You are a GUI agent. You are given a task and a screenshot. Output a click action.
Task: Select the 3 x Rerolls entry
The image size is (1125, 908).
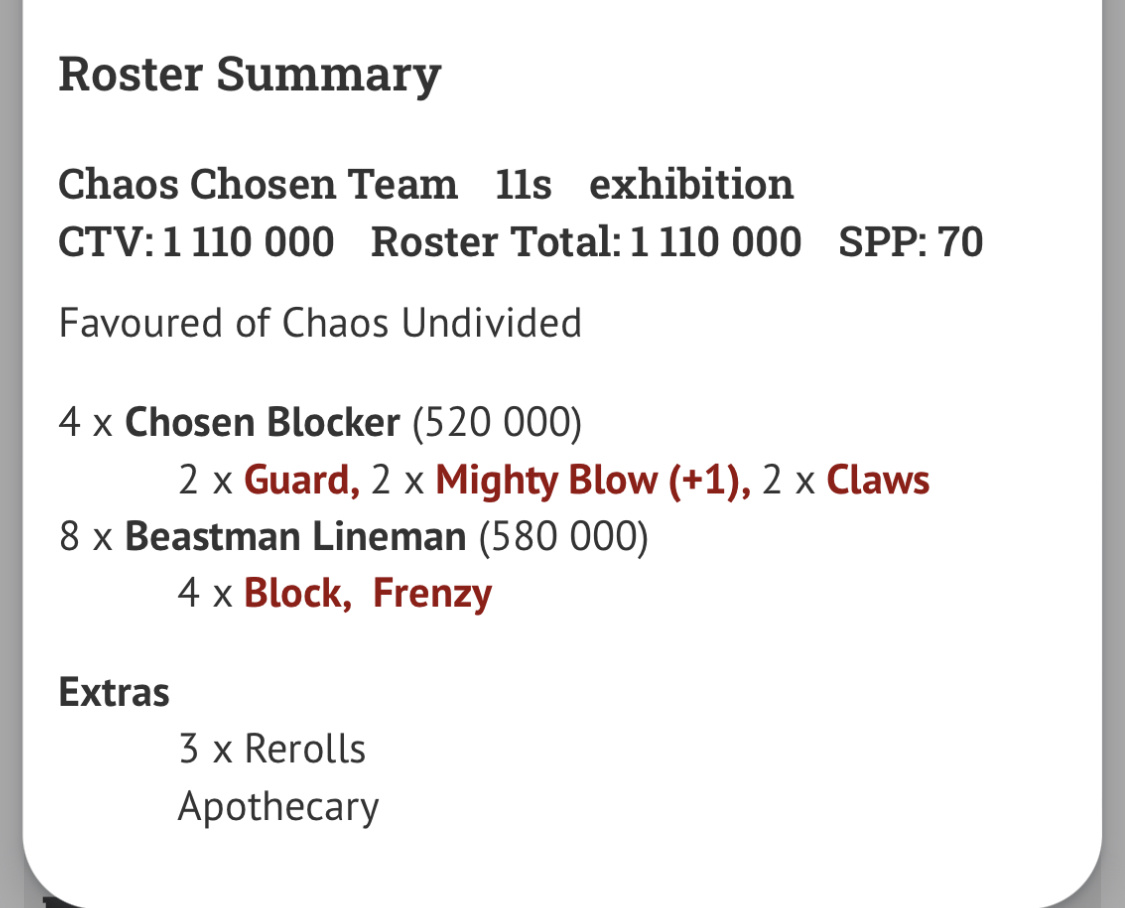pyautogui.click(x=272, y=749)
